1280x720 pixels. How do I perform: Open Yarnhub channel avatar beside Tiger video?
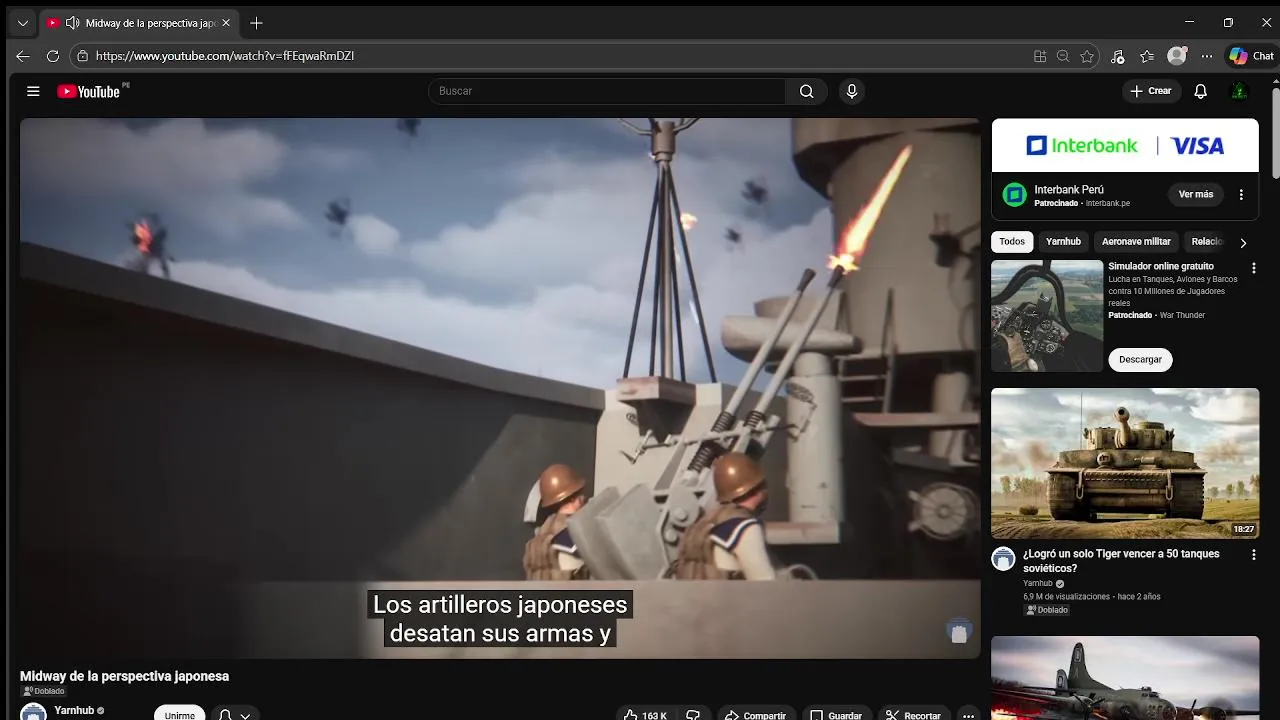click(x=1003, y=559)
